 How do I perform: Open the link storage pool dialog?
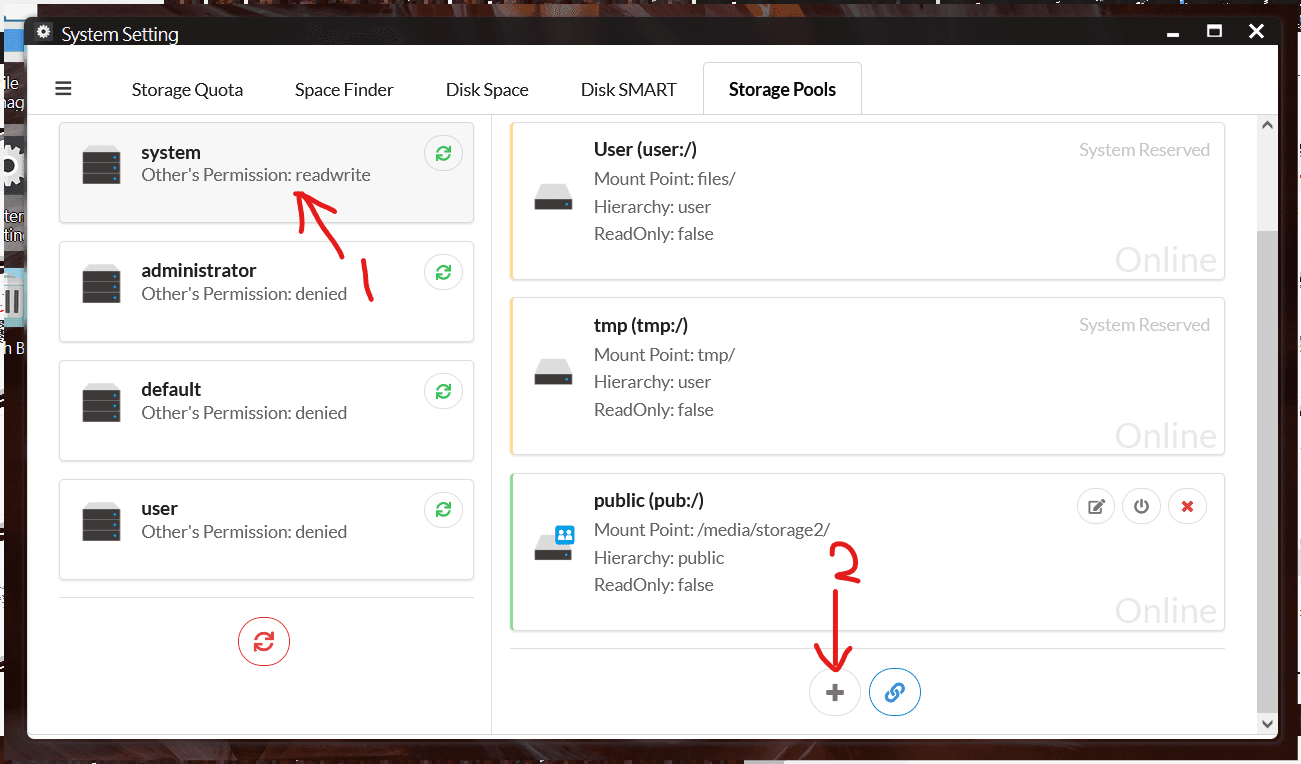pyautogui.click(x=894, y=691)
